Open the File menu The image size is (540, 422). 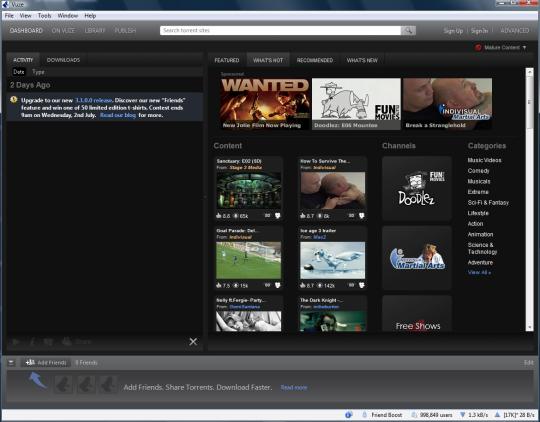point(9,16)
